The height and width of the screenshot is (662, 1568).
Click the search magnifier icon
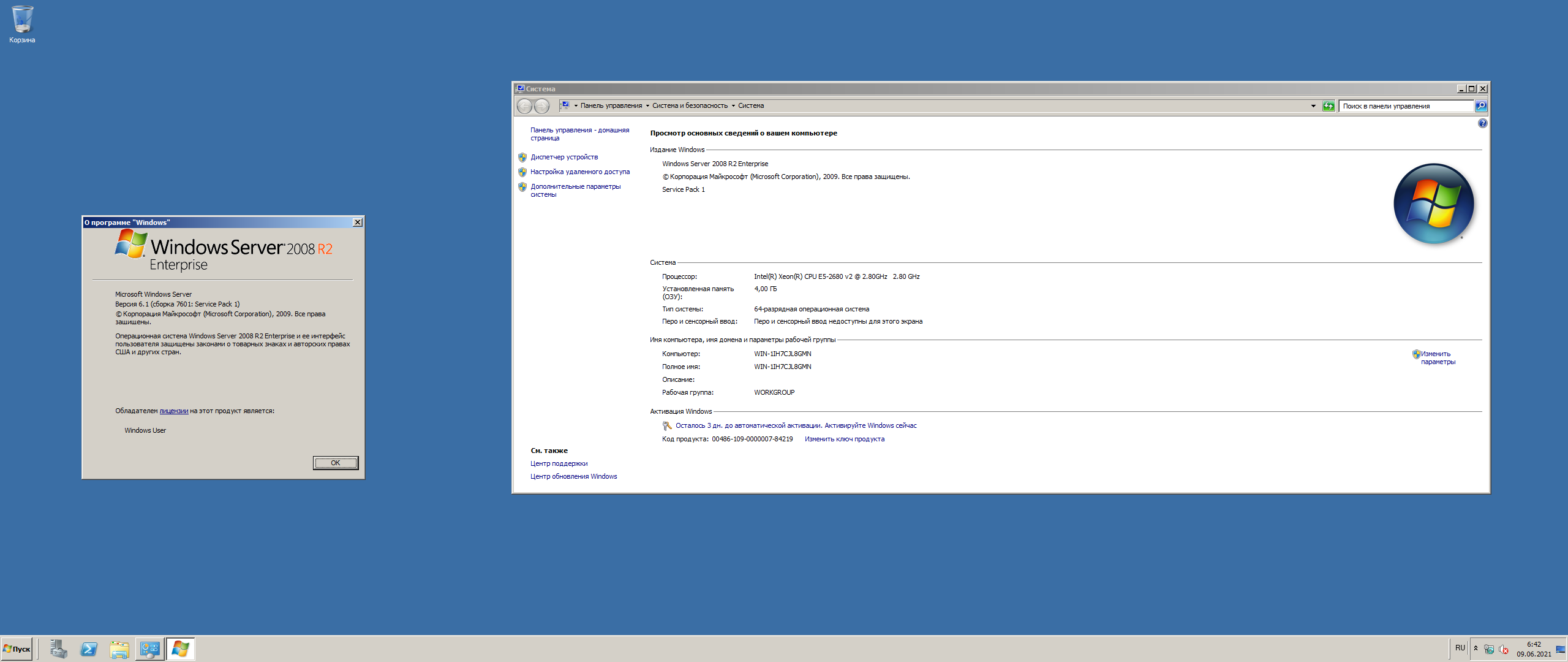(x=1481, y=106)
